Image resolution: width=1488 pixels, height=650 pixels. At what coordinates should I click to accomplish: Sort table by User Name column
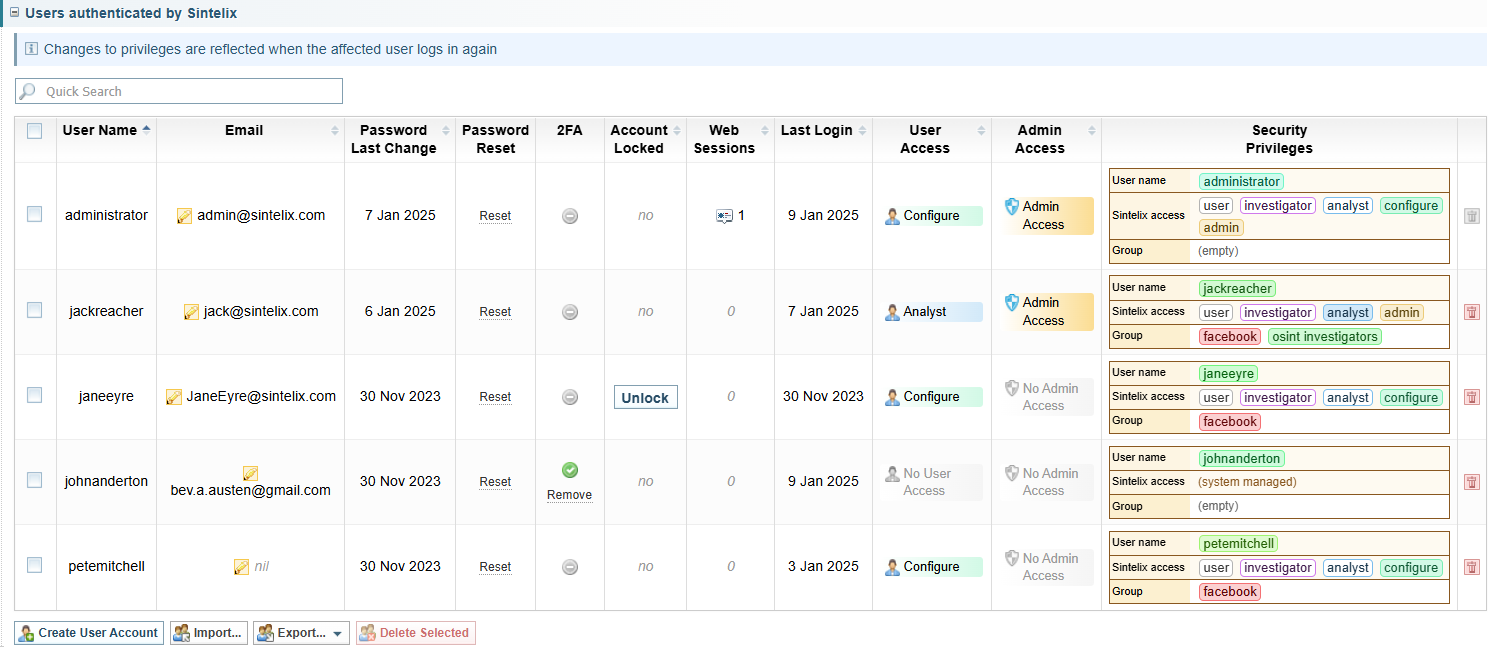tap(100, 130)
